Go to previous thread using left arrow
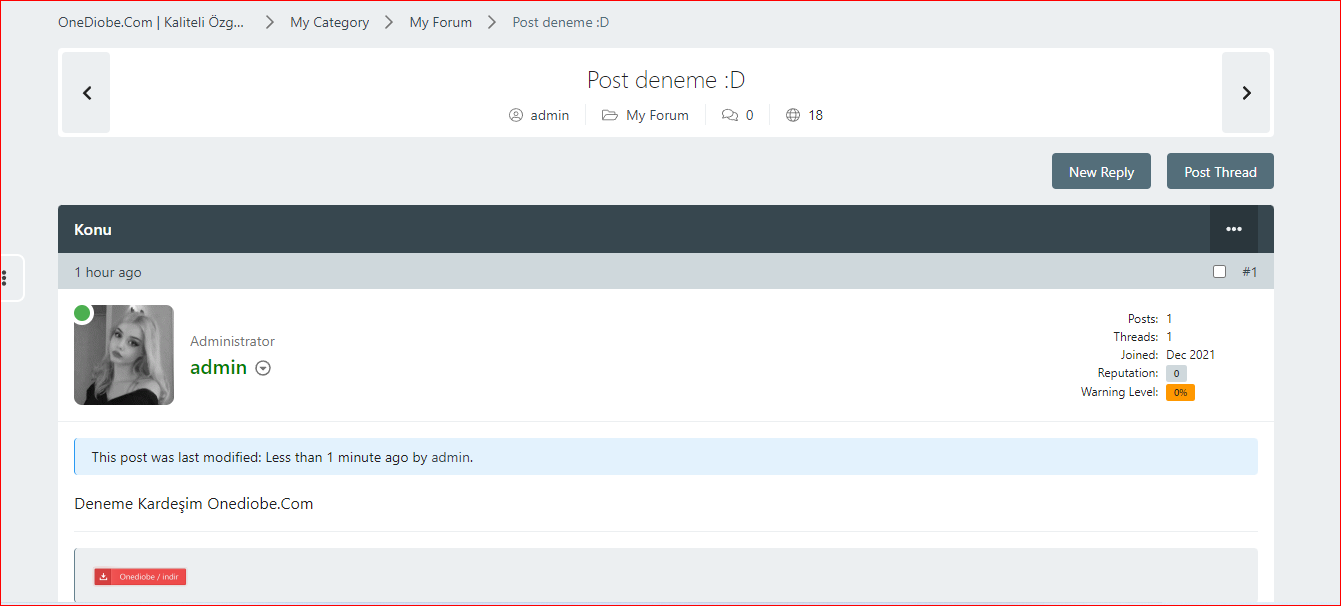 coord(87,93)
